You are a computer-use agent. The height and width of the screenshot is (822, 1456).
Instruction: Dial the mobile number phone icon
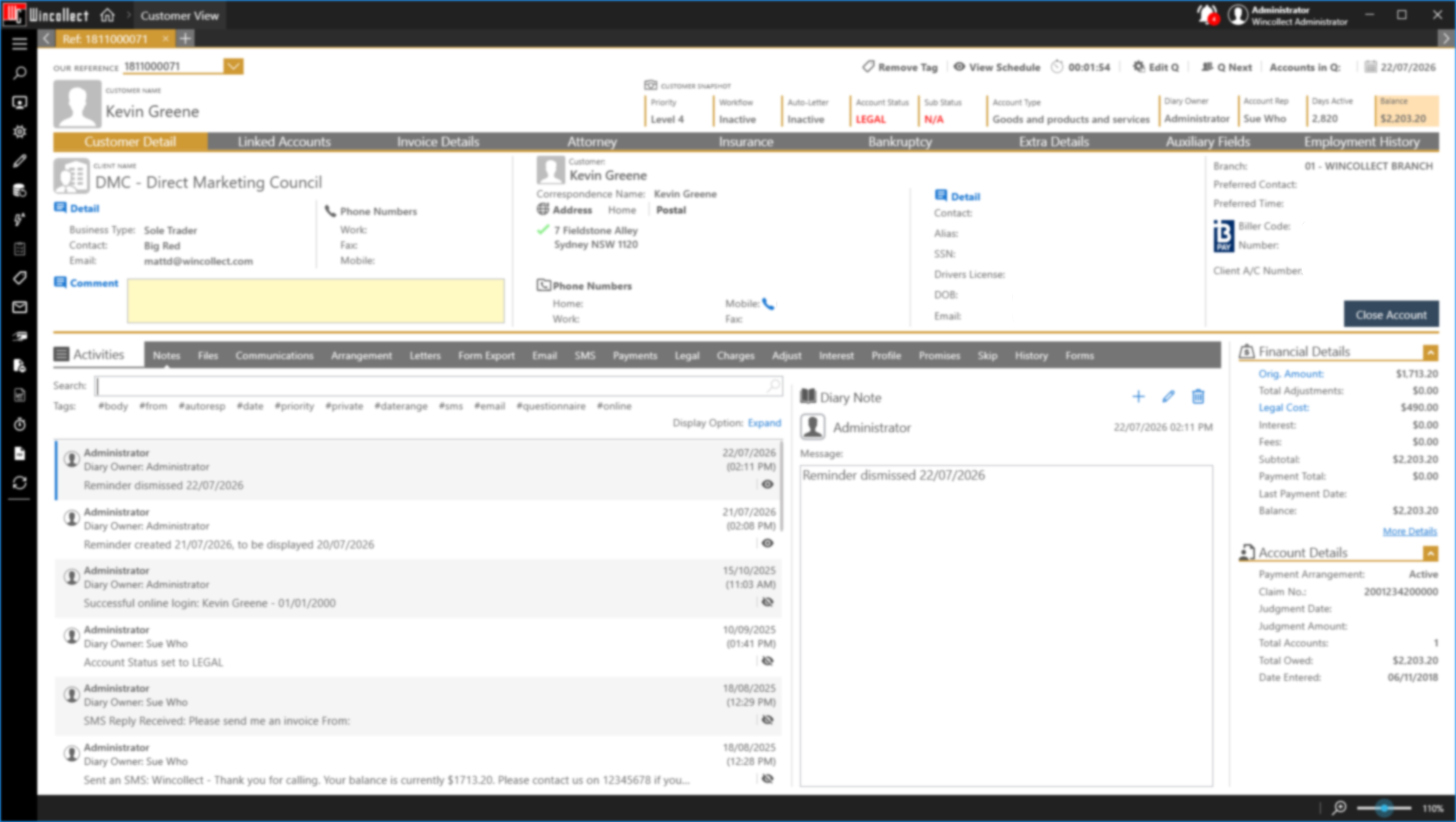[x=768, y=303]
